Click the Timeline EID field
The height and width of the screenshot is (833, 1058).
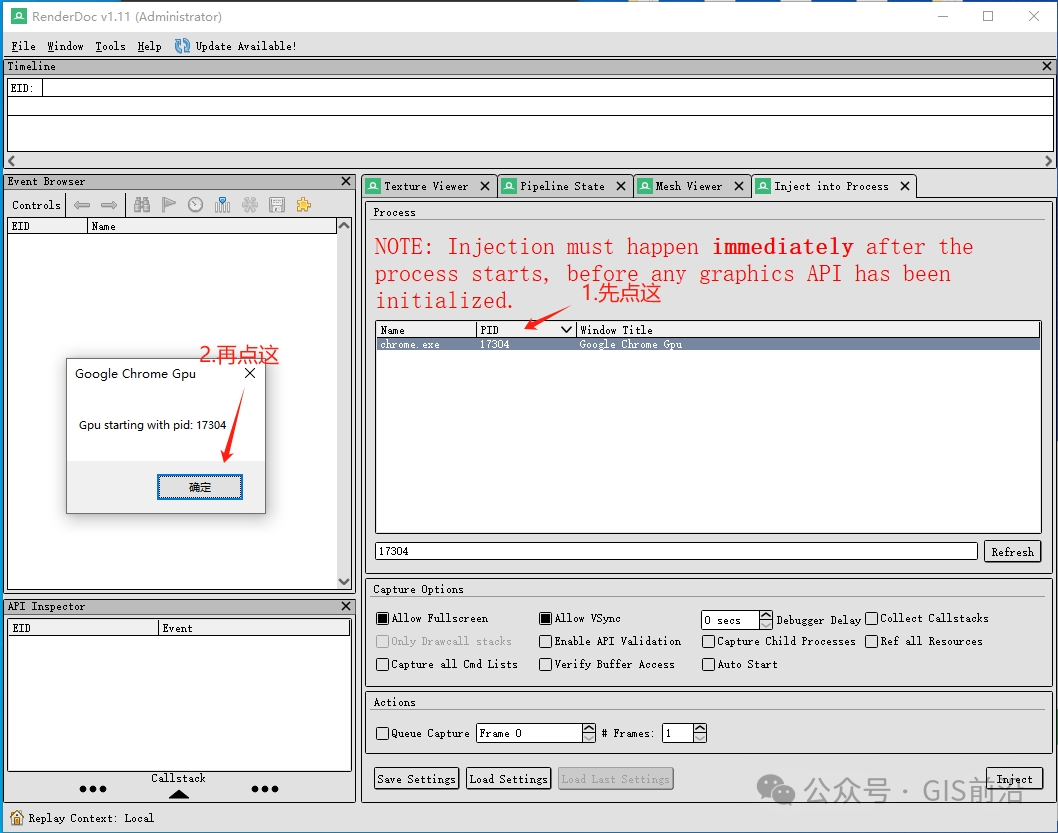[547, 88]
